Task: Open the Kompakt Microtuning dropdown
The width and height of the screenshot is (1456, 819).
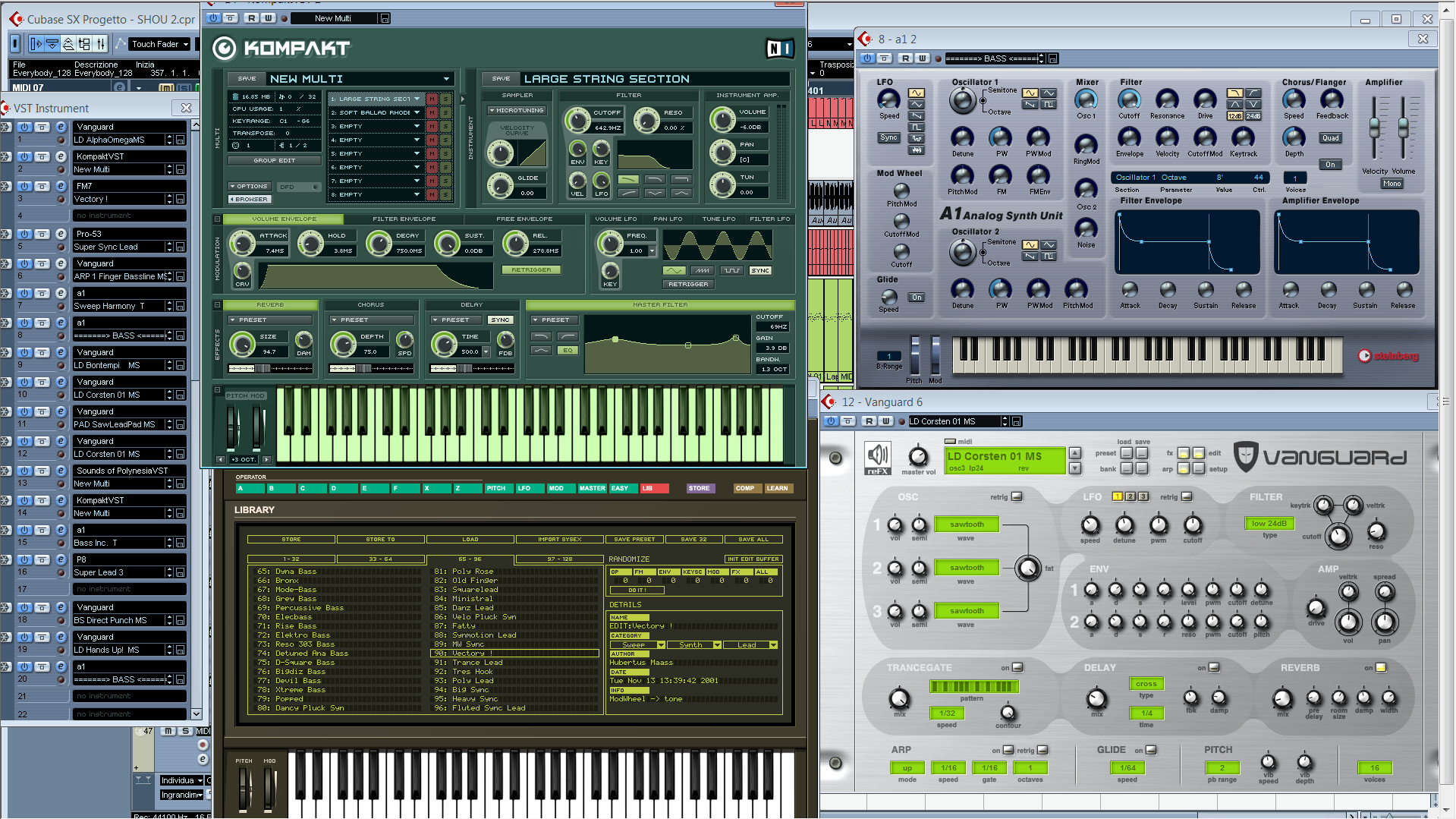Action: (x=517, y=111)
